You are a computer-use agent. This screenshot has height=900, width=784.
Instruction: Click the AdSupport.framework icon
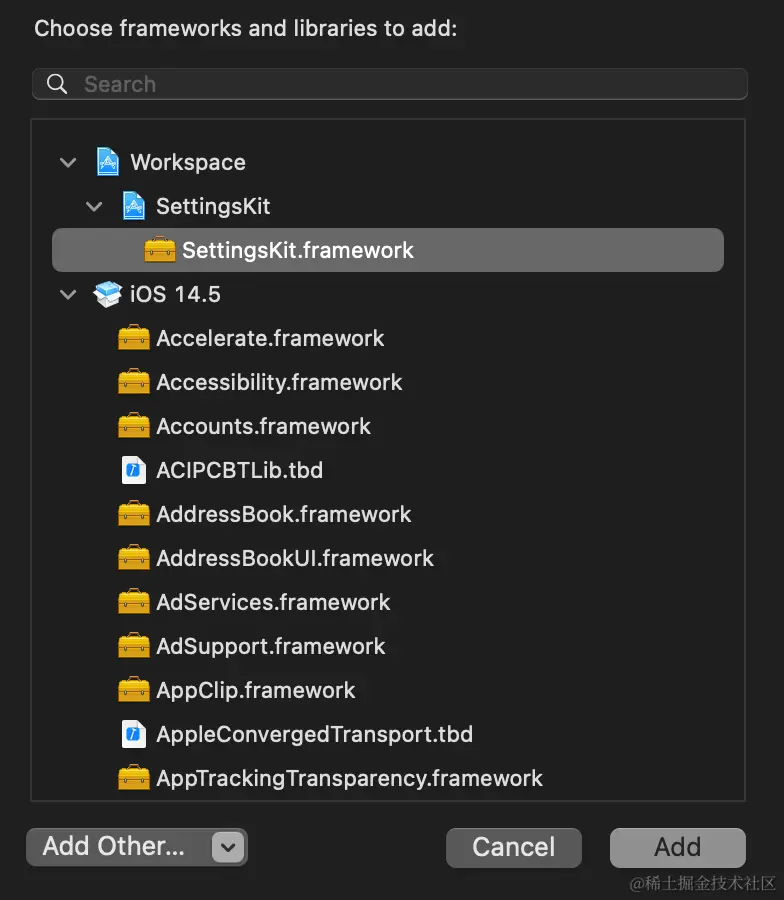pyautogui.click(x=134, y=646)
